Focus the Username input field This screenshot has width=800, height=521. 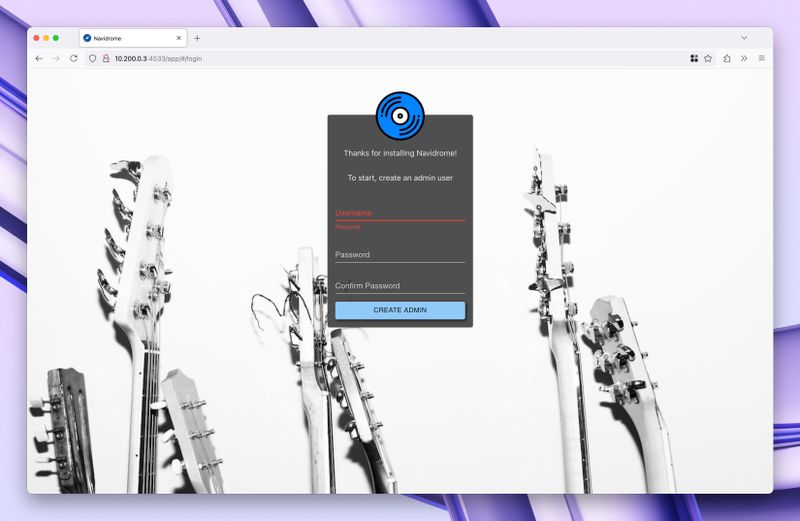click(x=400, y=213)
